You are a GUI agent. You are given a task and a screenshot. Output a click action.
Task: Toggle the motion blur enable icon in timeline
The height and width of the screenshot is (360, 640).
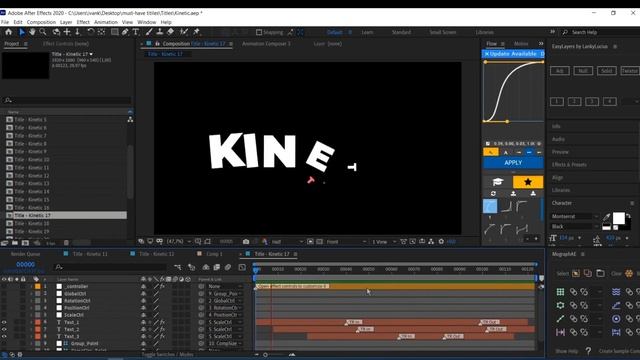(228, 267)
